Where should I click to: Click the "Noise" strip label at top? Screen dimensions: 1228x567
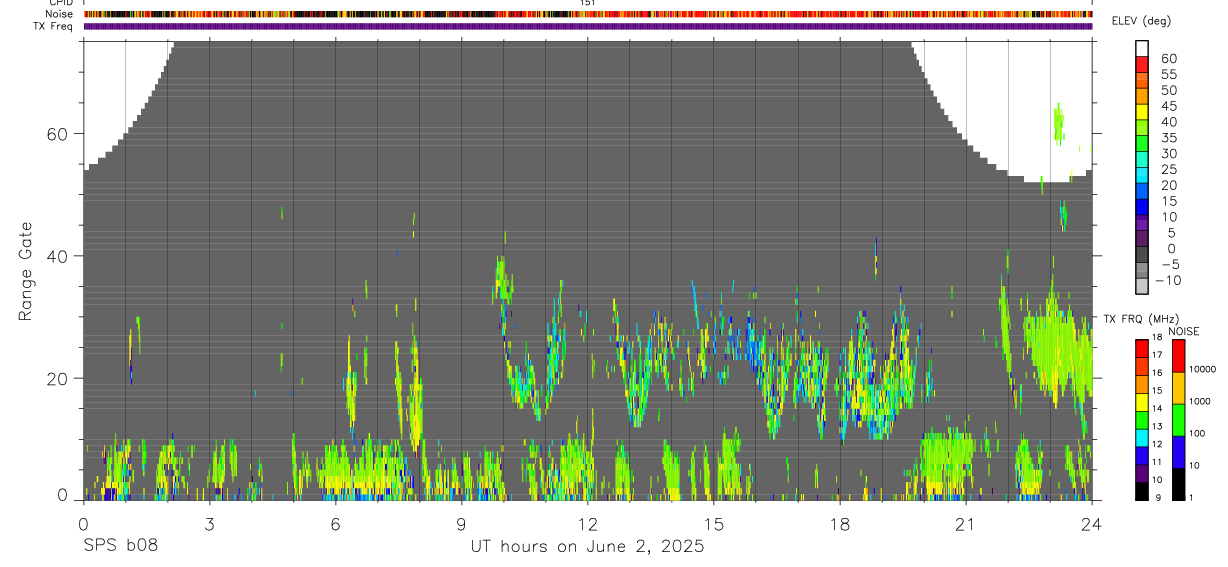pyautogui.click(x=60, y=14)
